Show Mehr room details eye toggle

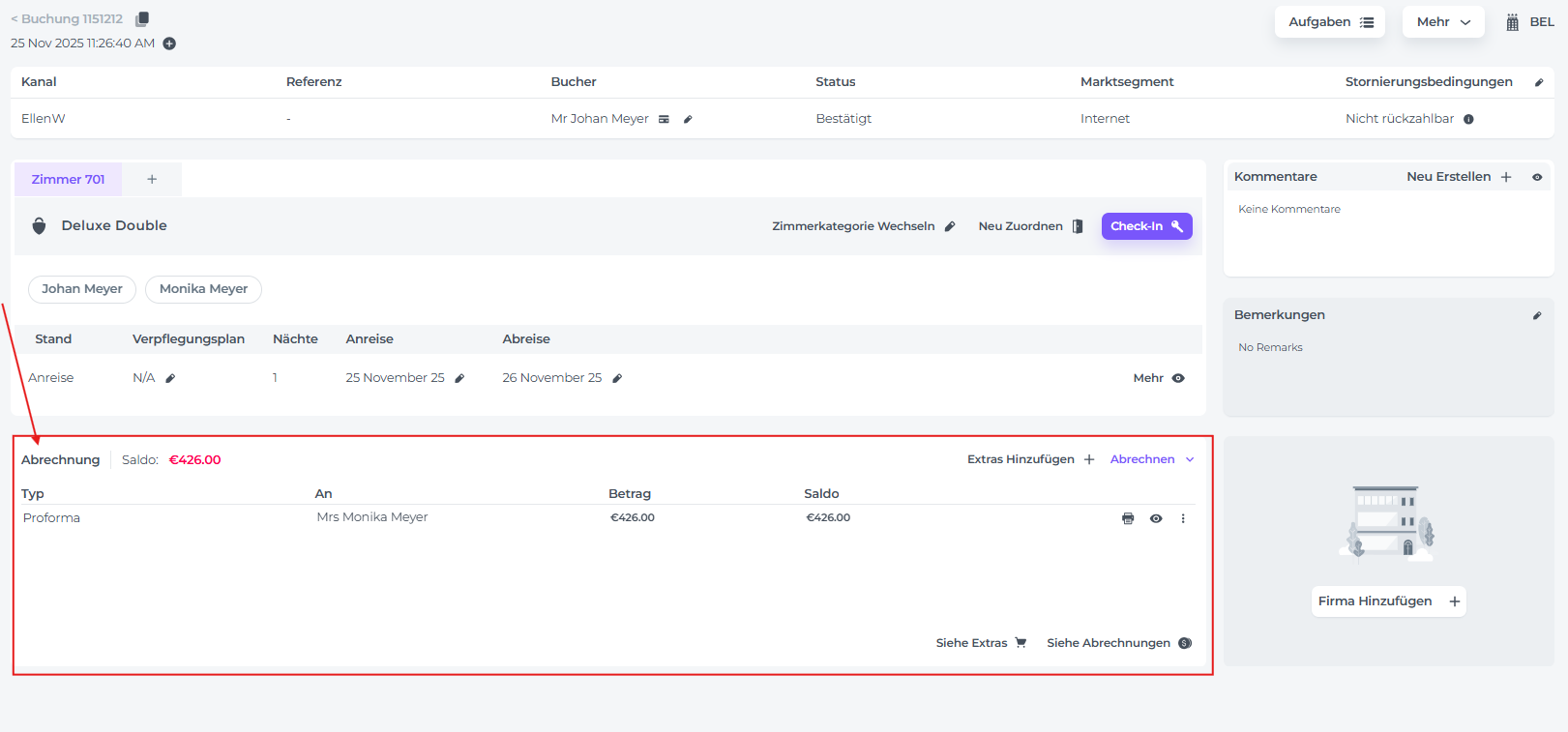tap(1178, 378)
